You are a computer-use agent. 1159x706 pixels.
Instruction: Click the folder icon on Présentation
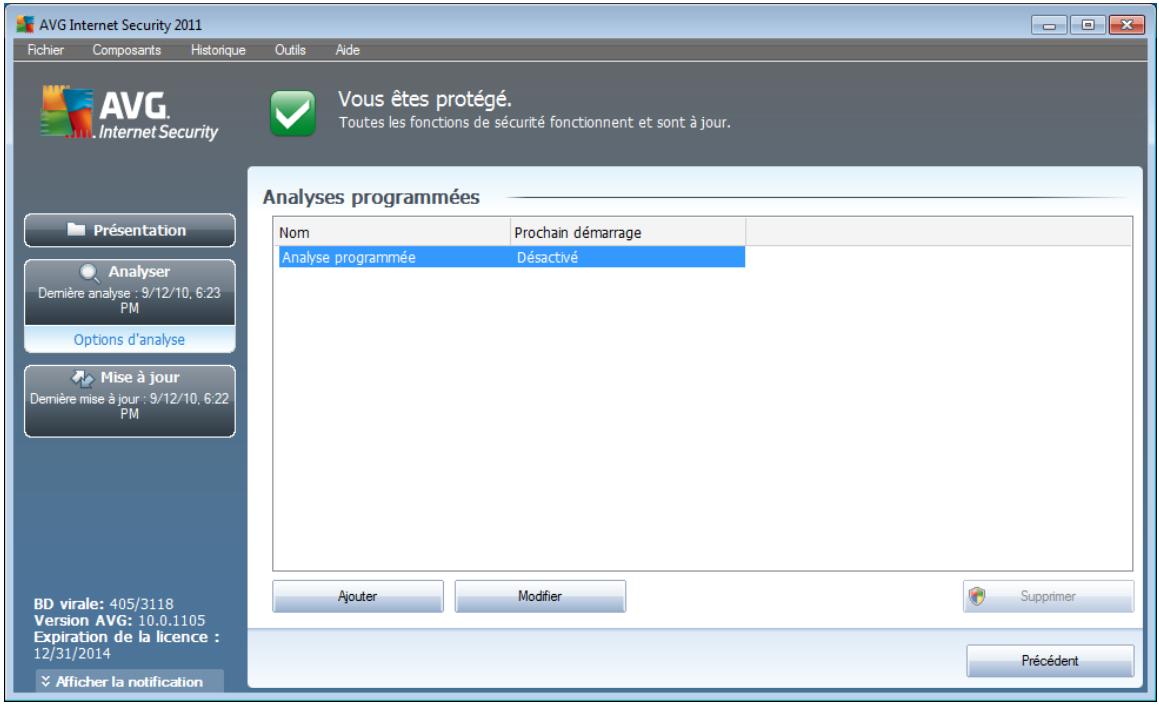point(76,229)
